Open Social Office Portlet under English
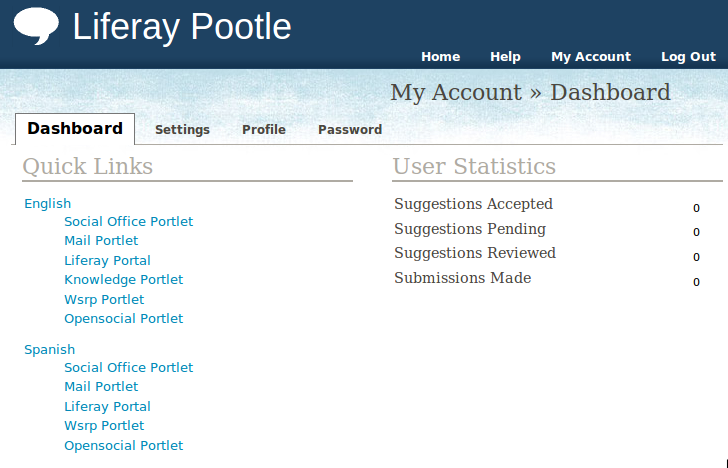728x468 pixels. [128, 222]
